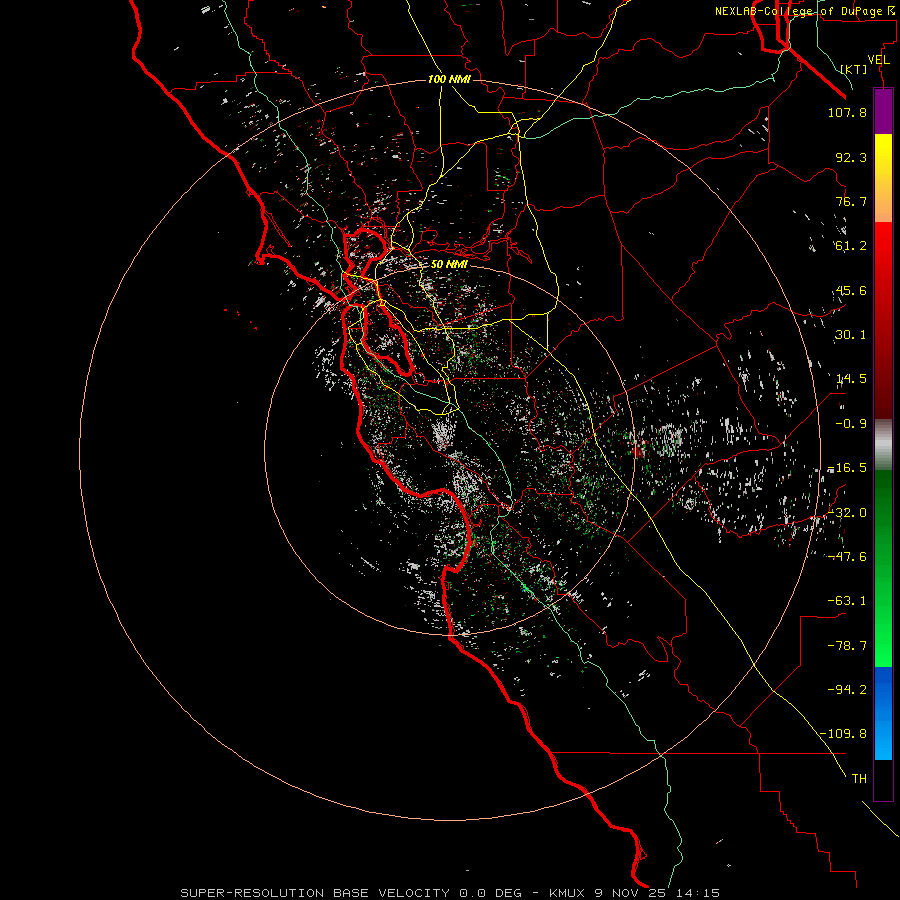The width and height of the screenshot is (900, 900).
Task: Click the -94.2 velocity scale value
Action: point(847,689)
